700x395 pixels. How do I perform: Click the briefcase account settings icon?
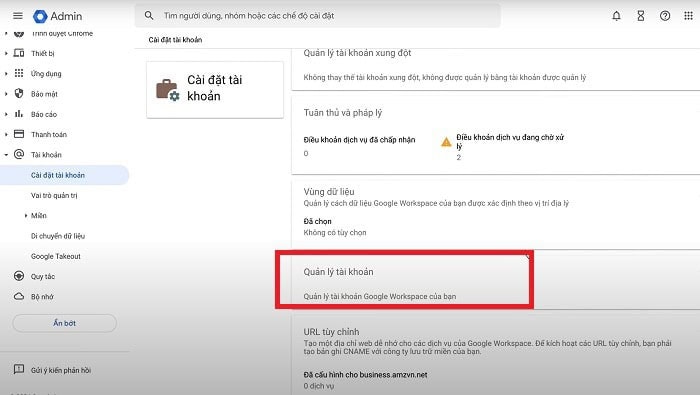[x=167, y=90]
